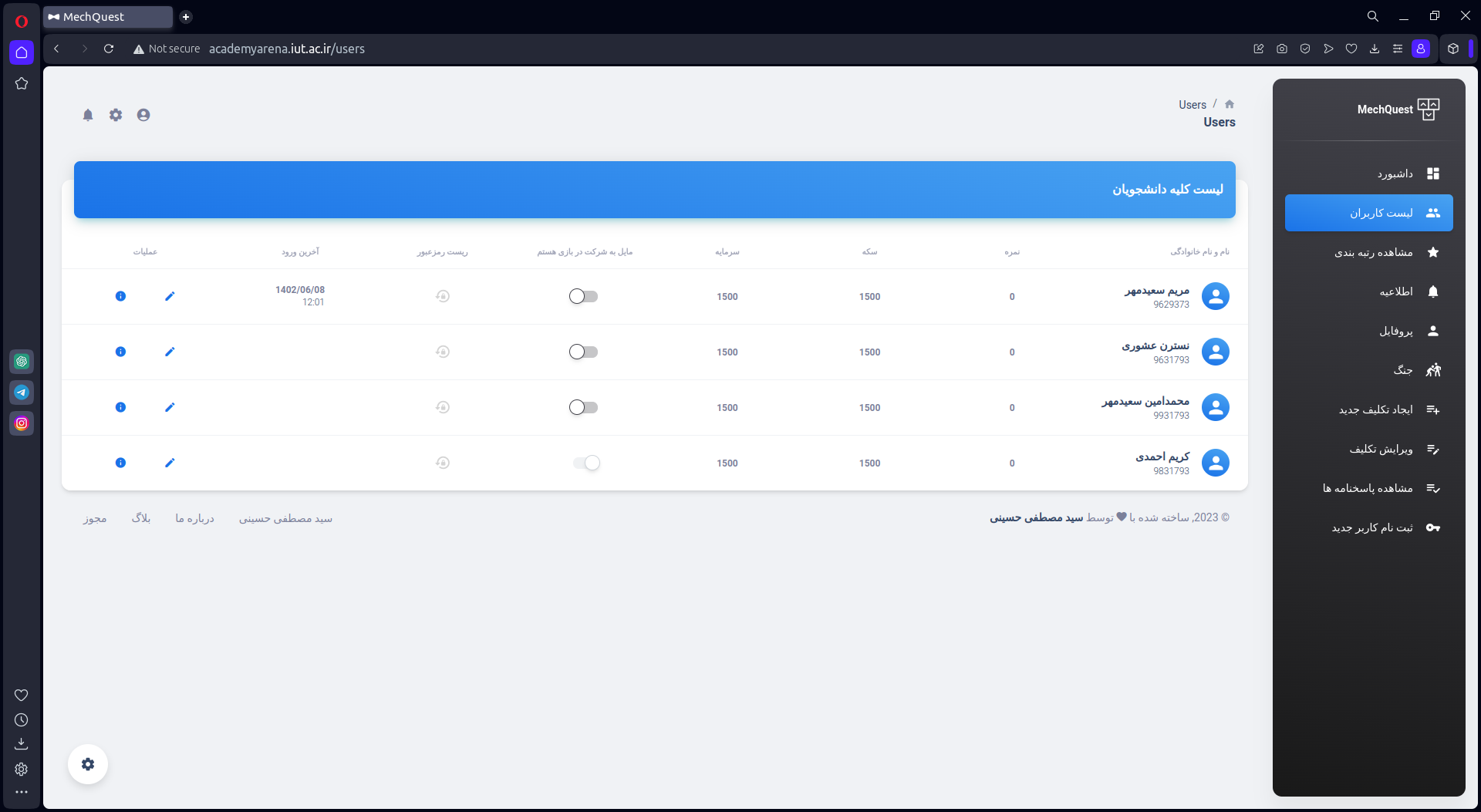Open ثبت نام کاربر جدید in the sidebar
Viewport: 1481px width, 812px height.
click(1369, 527)
